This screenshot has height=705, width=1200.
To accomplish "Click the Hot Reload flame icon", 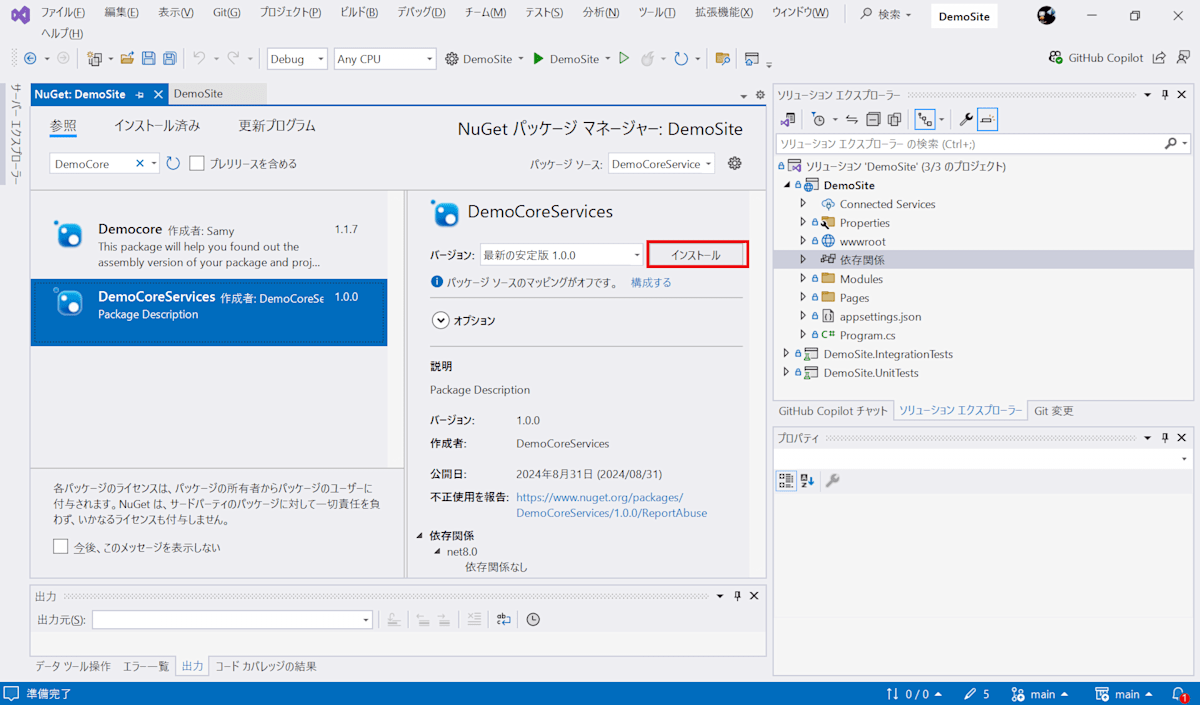I will (x=647, y=59).
